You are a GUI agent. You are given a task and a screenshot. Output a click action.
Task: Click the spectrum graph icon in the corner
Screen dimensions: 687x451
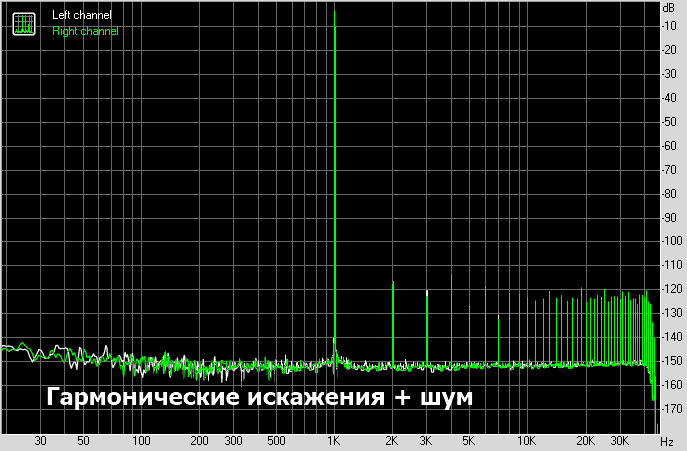24,24
